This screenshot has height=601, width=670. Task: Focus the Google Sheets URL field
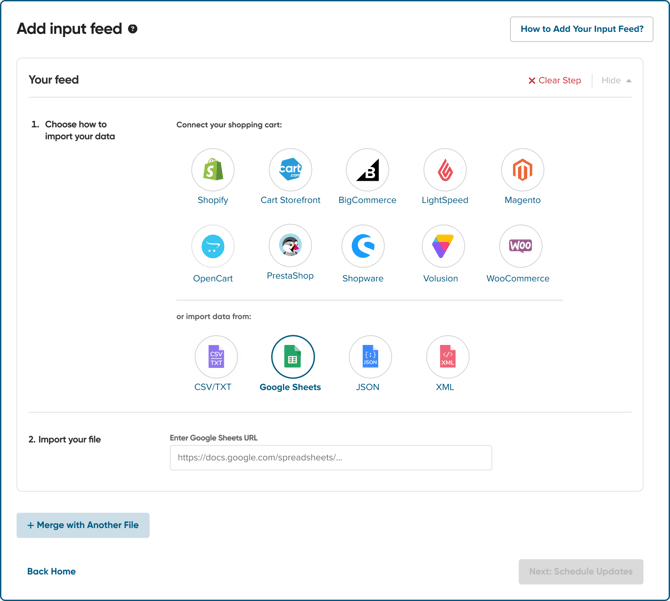tap(331, 457)
